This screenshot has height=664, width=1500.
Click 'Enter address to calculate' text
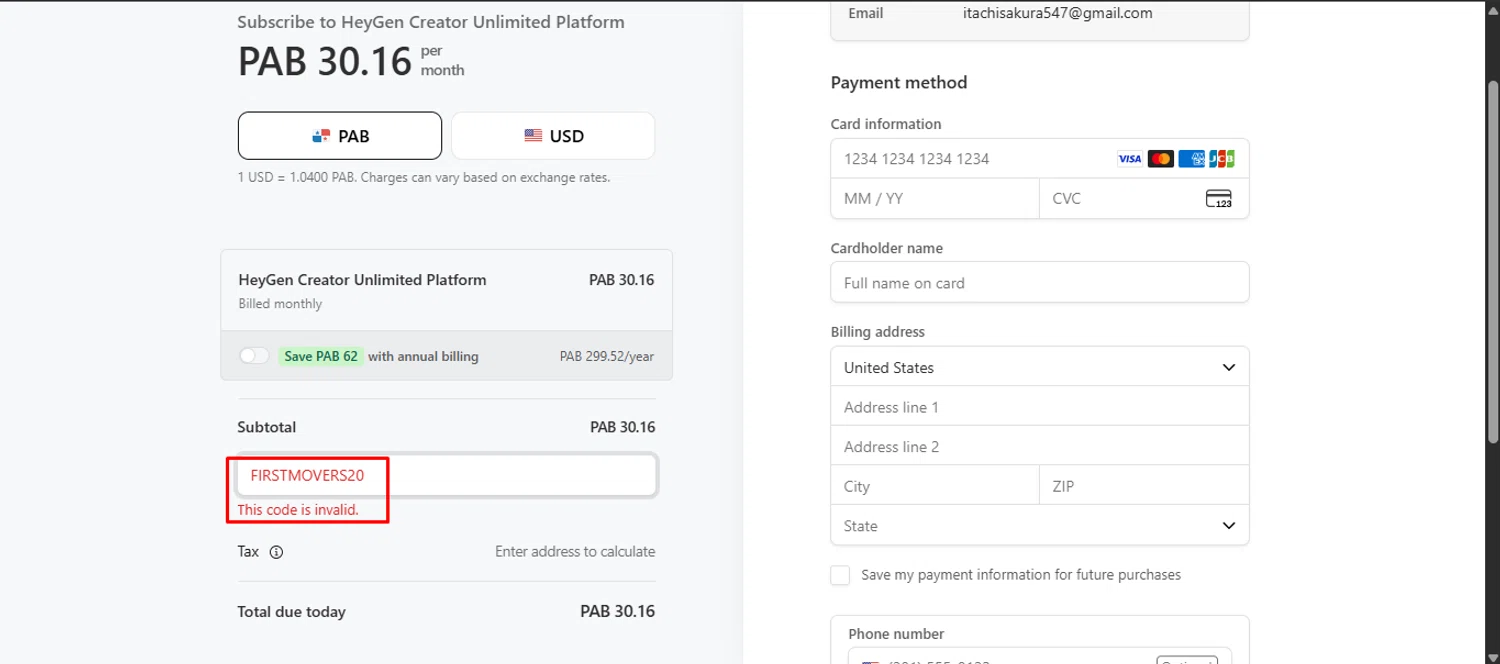(x=575, y=552)
